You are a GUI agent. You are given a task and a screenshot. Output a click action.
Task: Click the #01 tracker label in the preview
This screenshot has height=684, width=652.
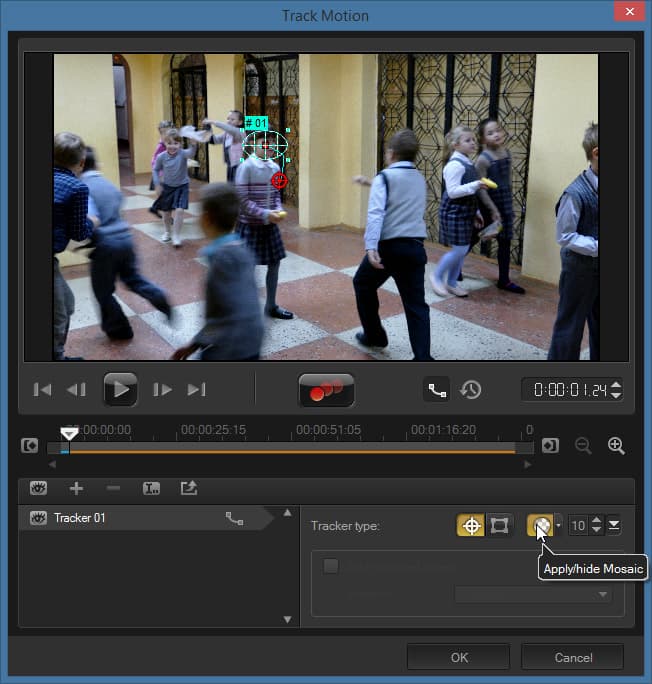pos(256,123)
